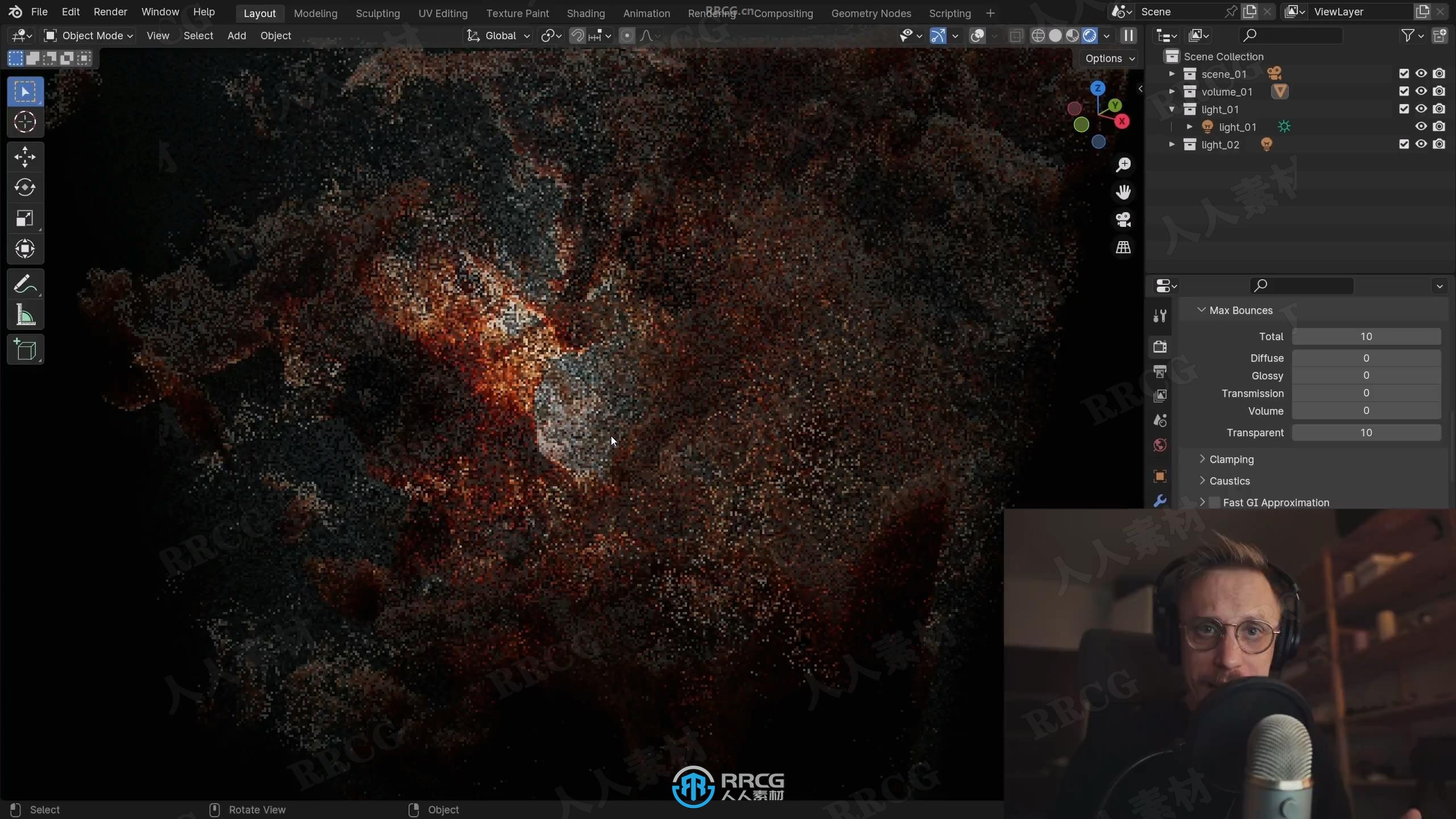Switch to the Geometry Nodes workspace tab
Viewport: 1456px width, 819px height.
pyautogui.click(x=871, y=13)
